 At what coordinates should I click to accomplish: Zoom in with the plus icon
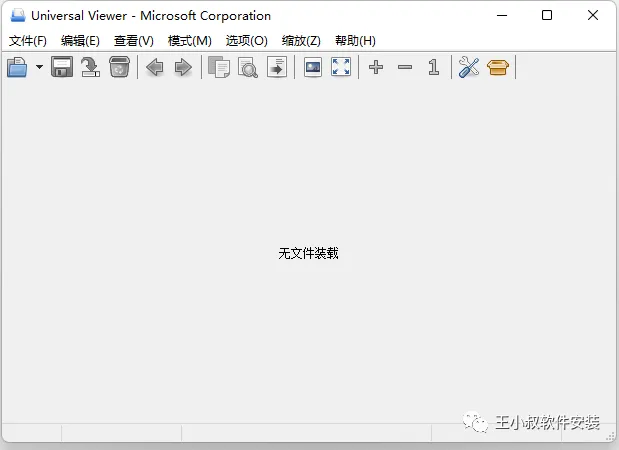click(376, 67)
